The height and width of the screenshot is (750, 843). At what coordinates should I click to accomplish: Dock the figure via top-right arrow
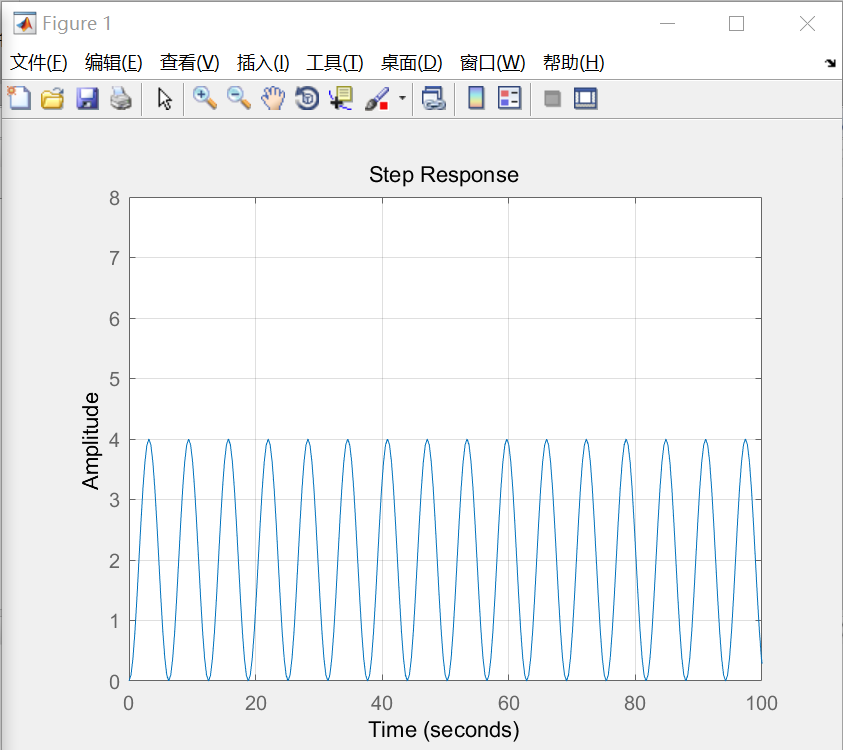coord(830,62)
